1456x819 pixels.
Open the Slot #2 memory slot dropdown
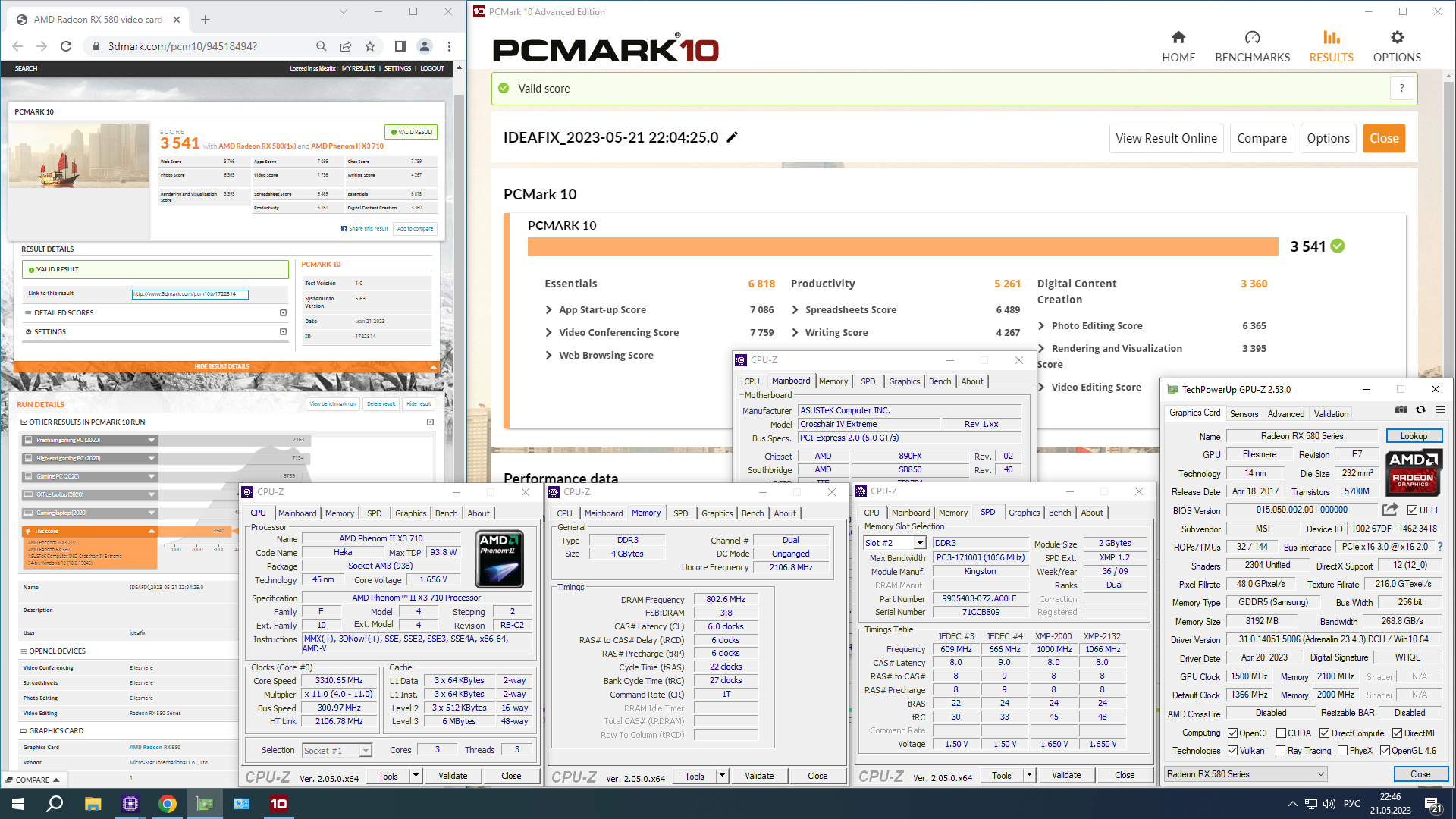(919, 543)
